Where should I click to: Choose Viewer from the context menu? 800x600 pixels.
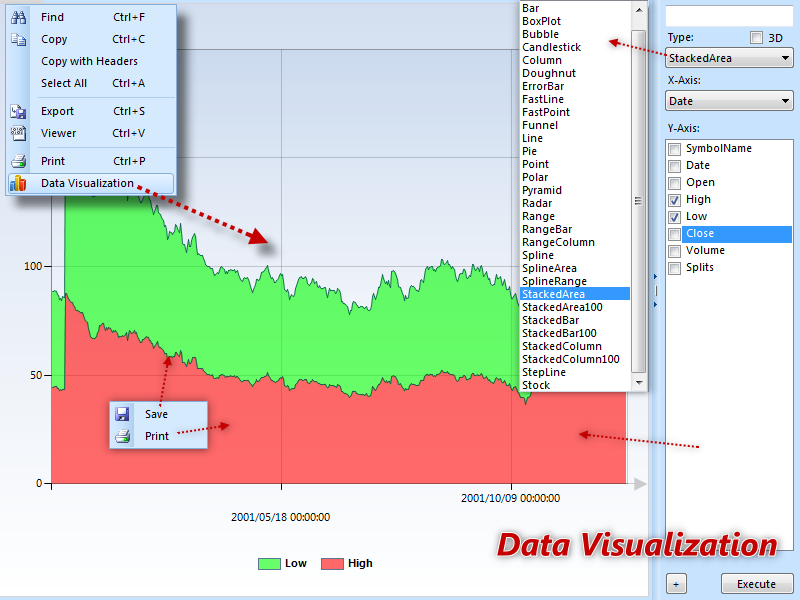click(91, 133)
